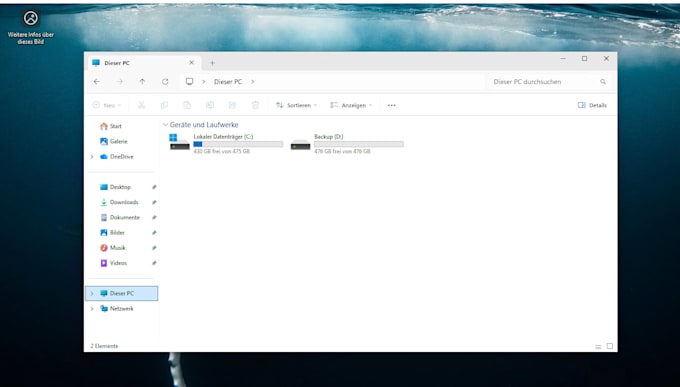Viewport: 680px width, 387px height.
Task: Click the Delete trash icon
Action: click(x=255, y=105)
